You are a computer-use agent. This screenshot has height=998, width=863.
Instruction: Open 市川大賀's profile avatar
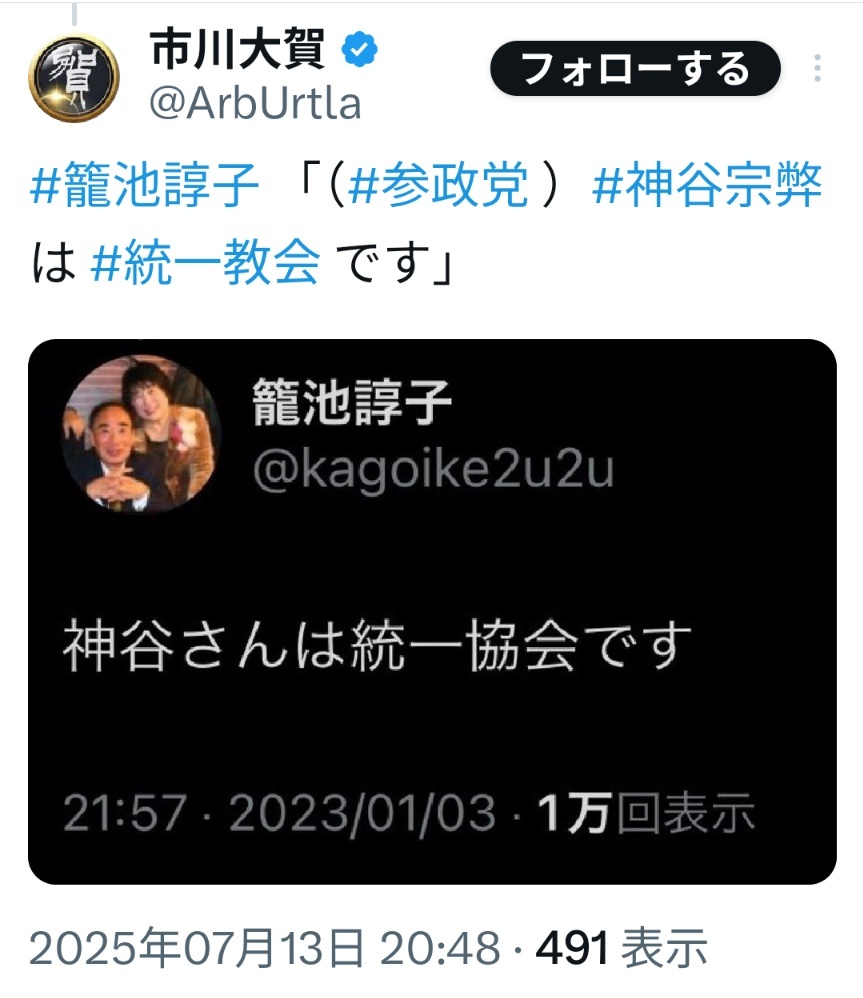coord(74,78)
